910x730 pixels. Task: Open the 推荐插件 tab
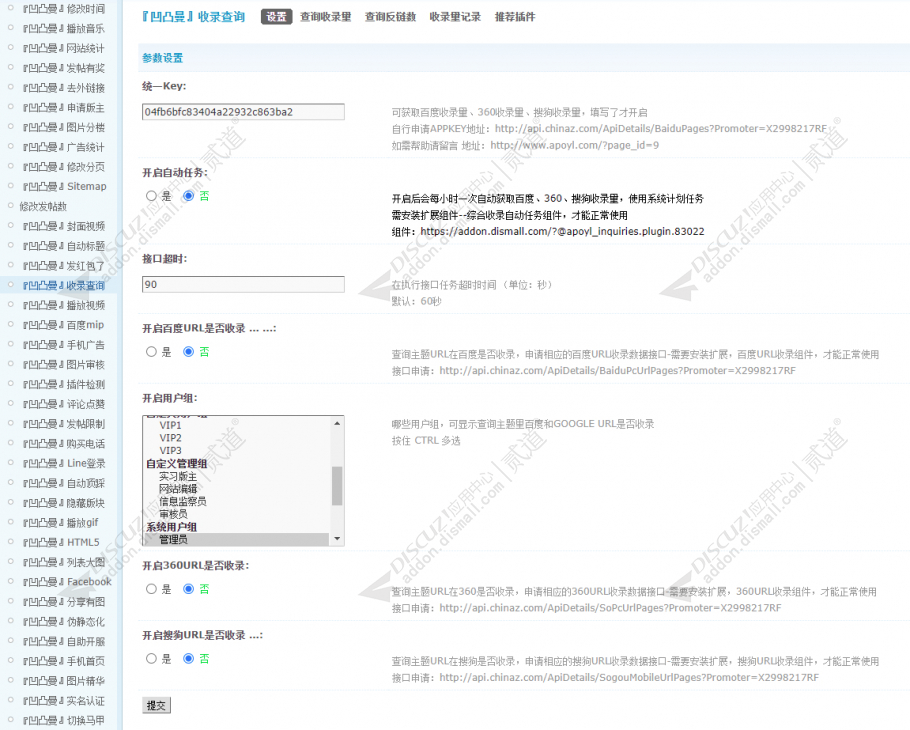pos(515,17)
